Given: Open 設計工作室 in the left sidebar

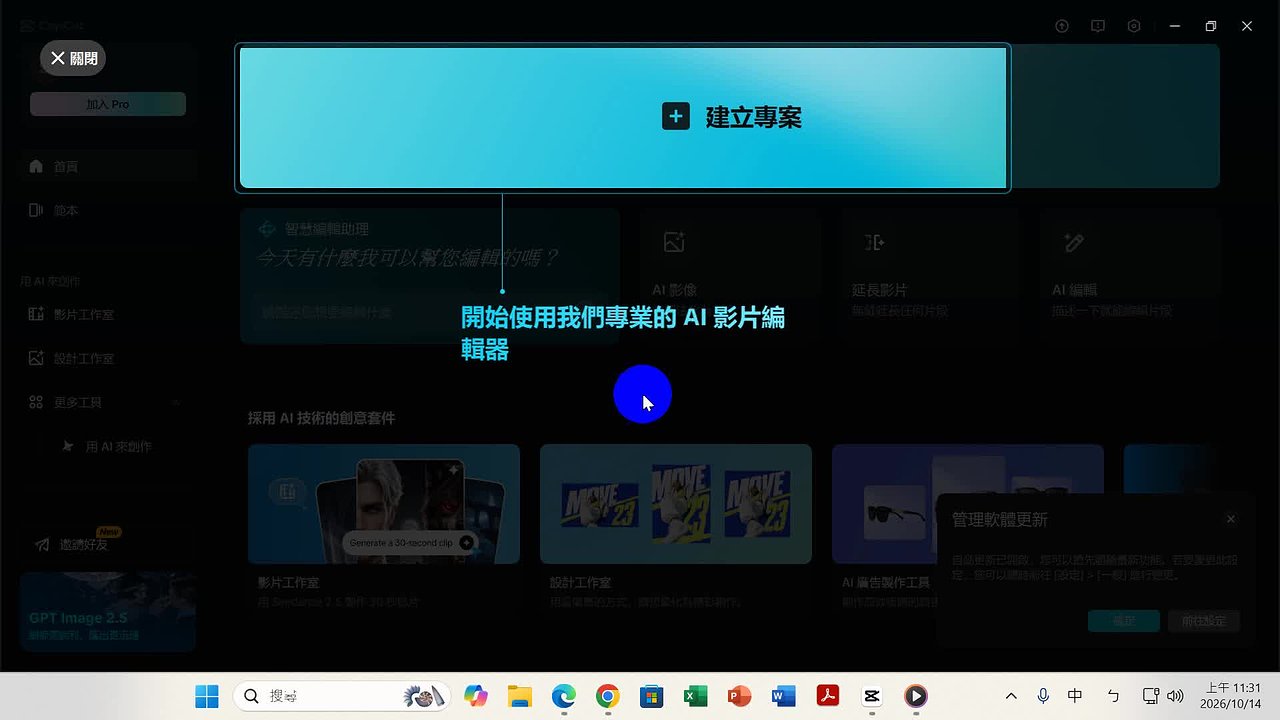Looking at the screenshot, I should [108, 358].
